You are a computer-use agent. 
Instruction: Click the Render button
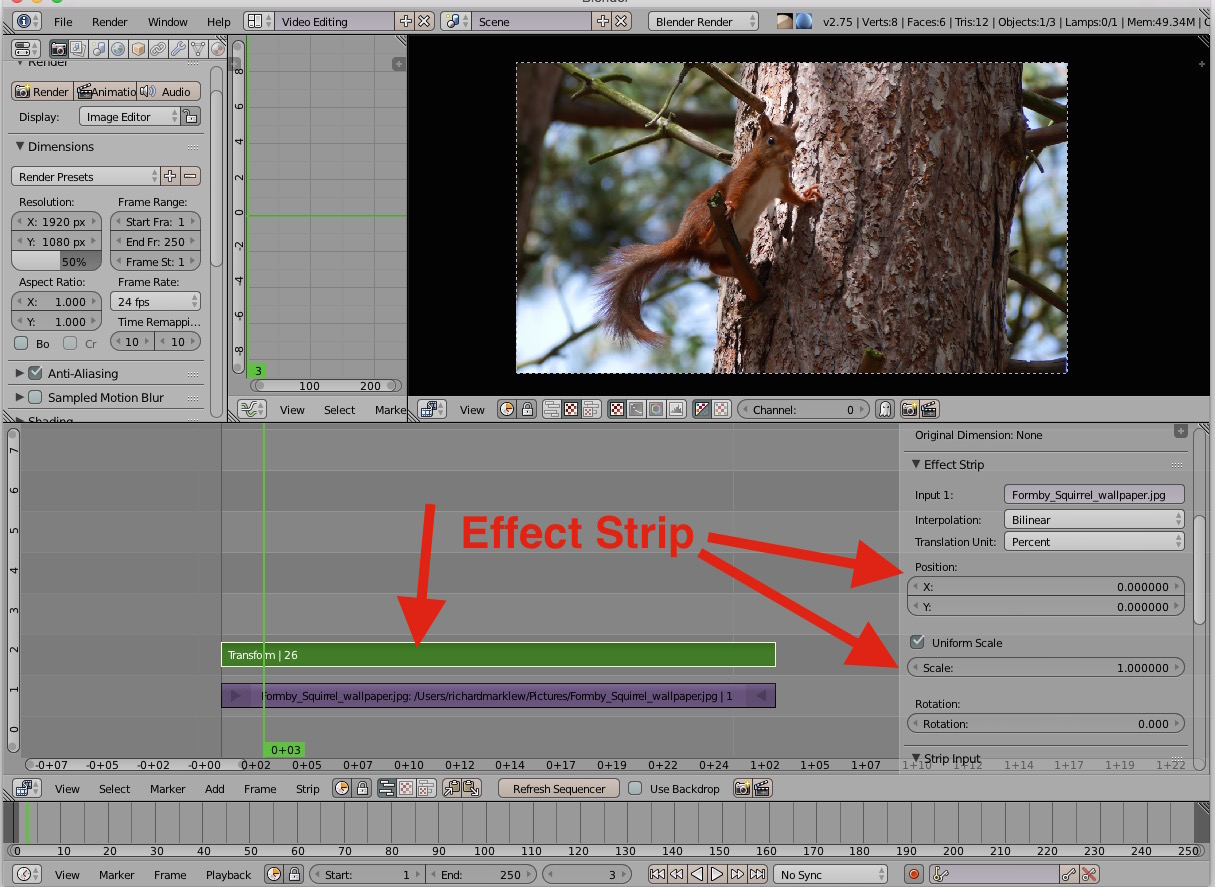pos(42,91)
